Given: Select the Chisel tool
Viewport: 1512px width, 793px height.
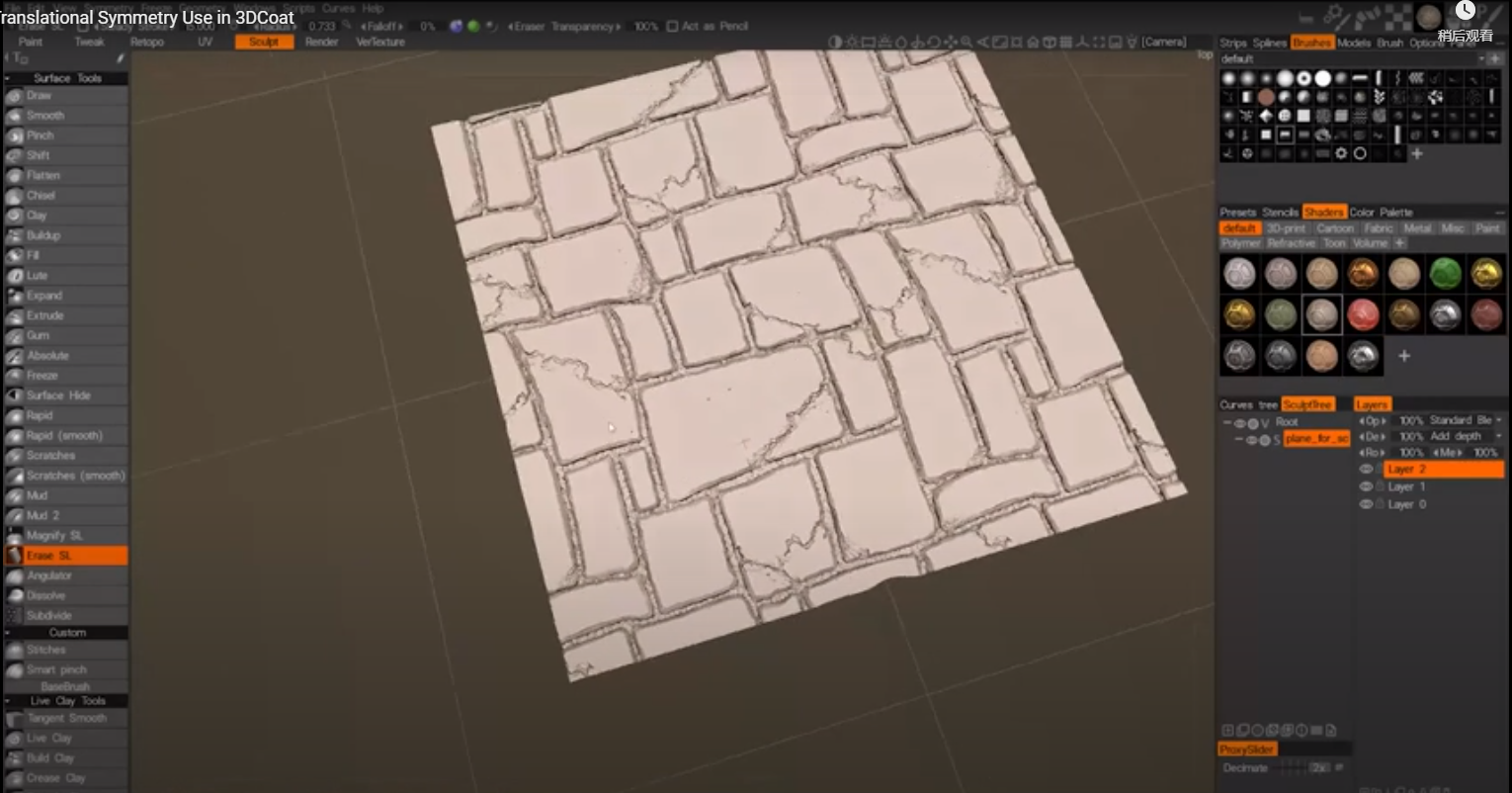Looking at the screenshot, I should coord(65,196).
